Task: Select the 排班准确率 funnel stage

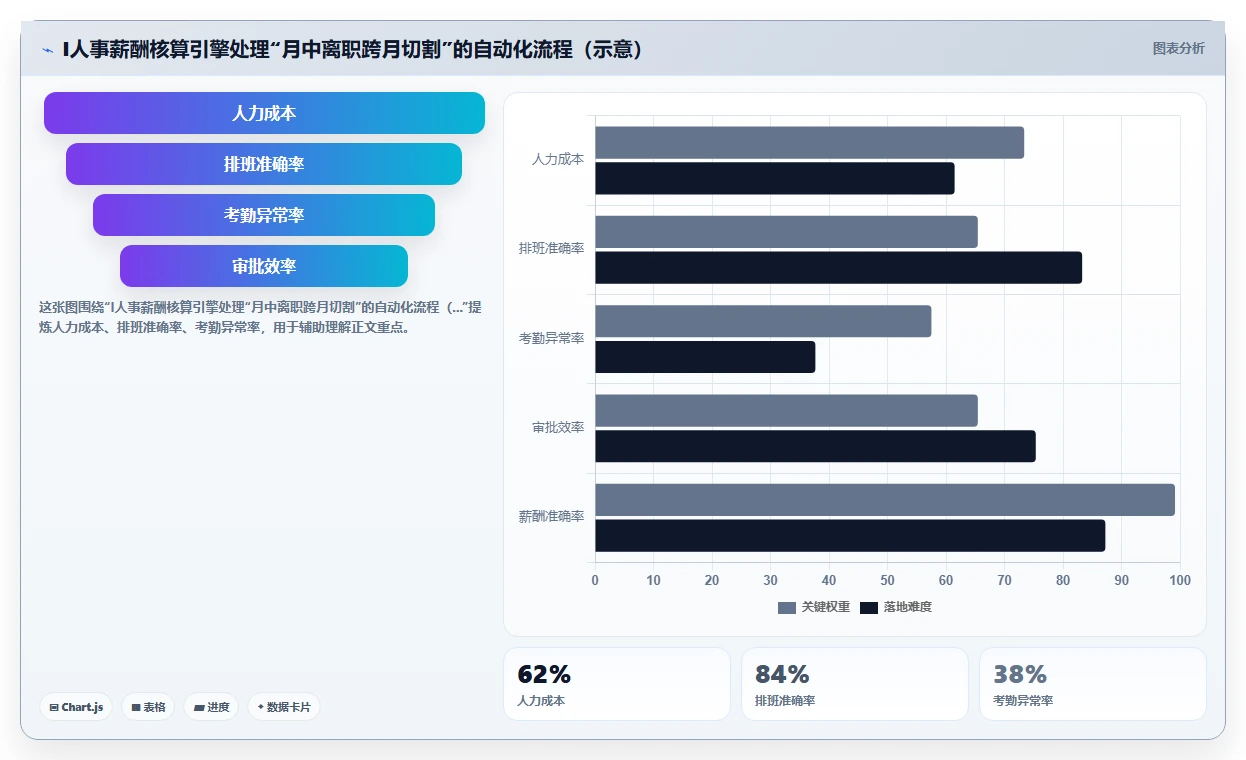Action: 264,164
